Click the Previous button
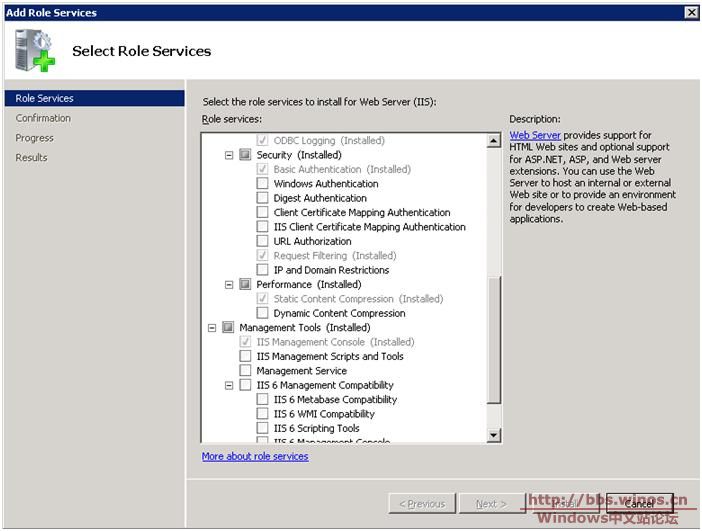The height and width of the screenshot is (531, 702). click(x=422, y=504)
